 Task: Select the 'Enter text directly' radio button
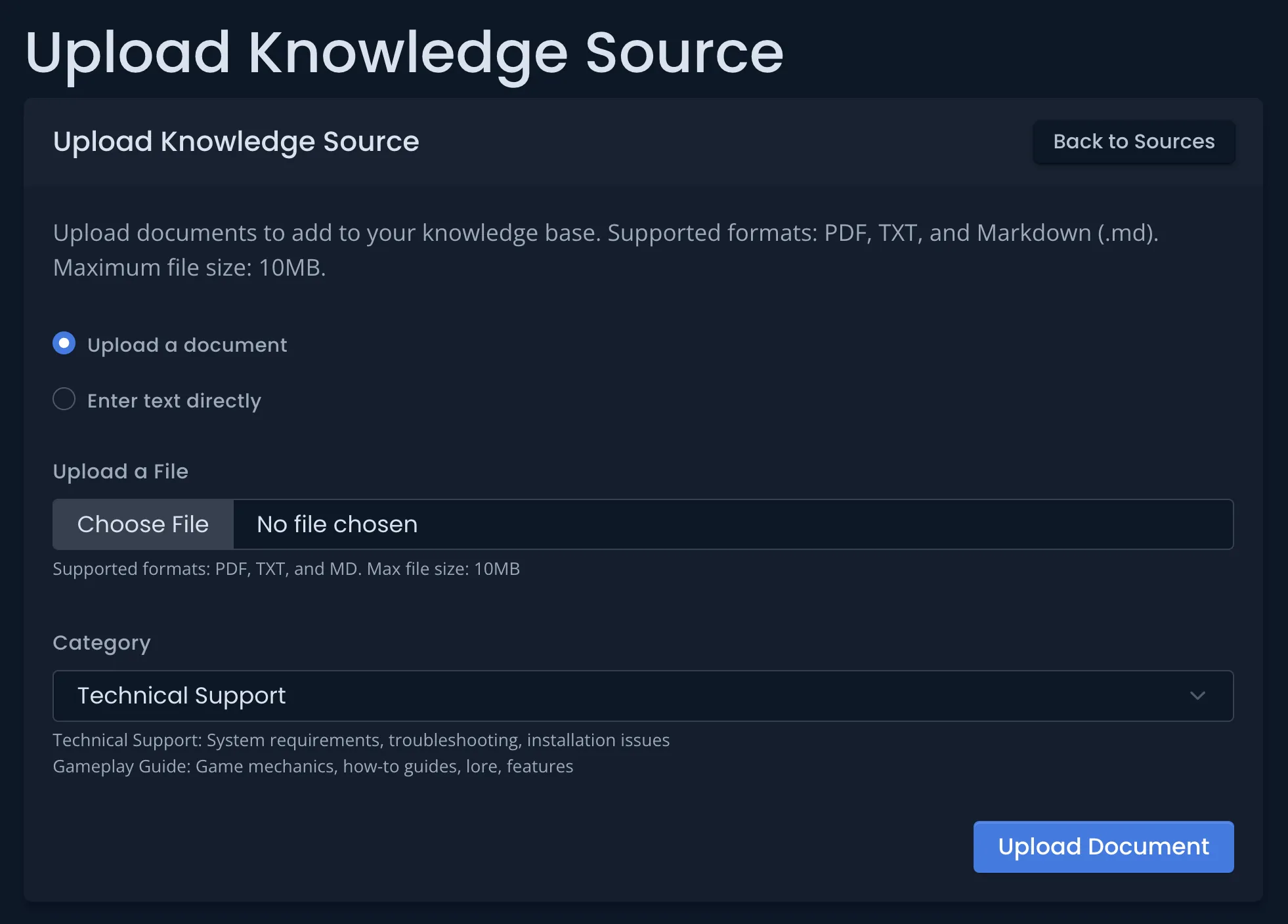pos(64,399)
